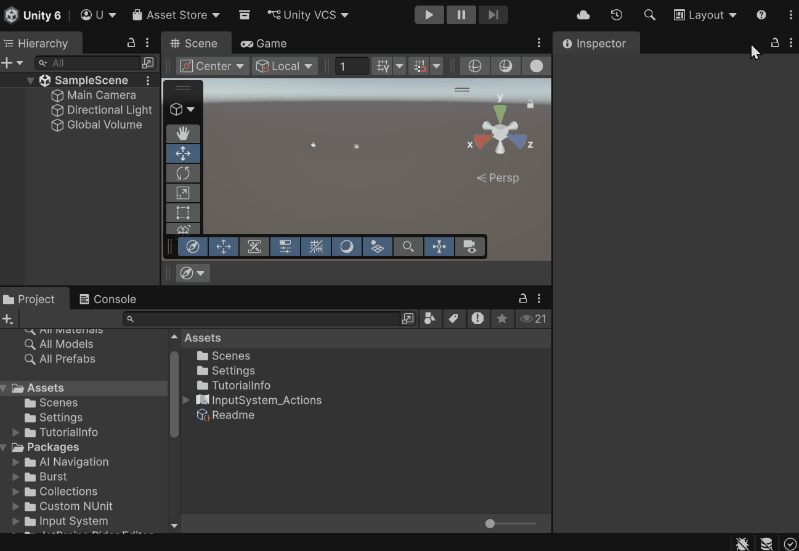Click the asset icon size slider
This screenshot has height=551, width=799.
(x=490, y=523)
